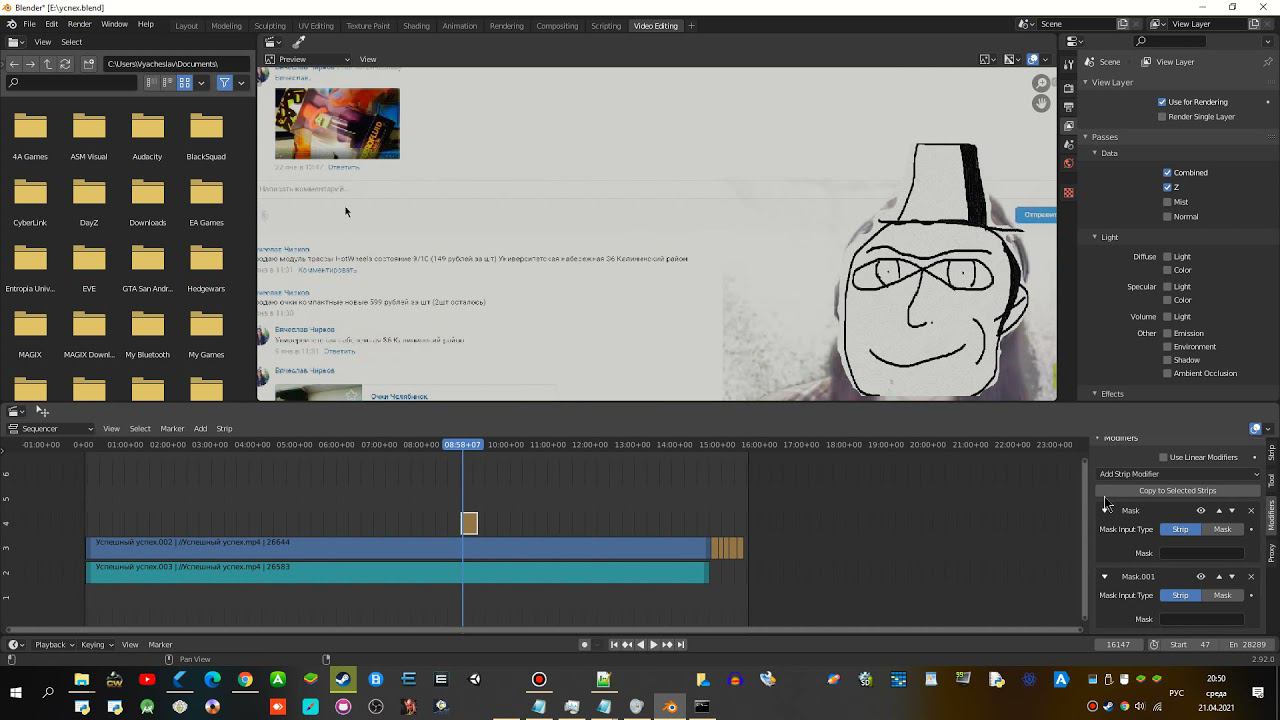Set Mask.001 input type to Mask
Screen dimensions: 1280x720
click(x=1222, y=596)
